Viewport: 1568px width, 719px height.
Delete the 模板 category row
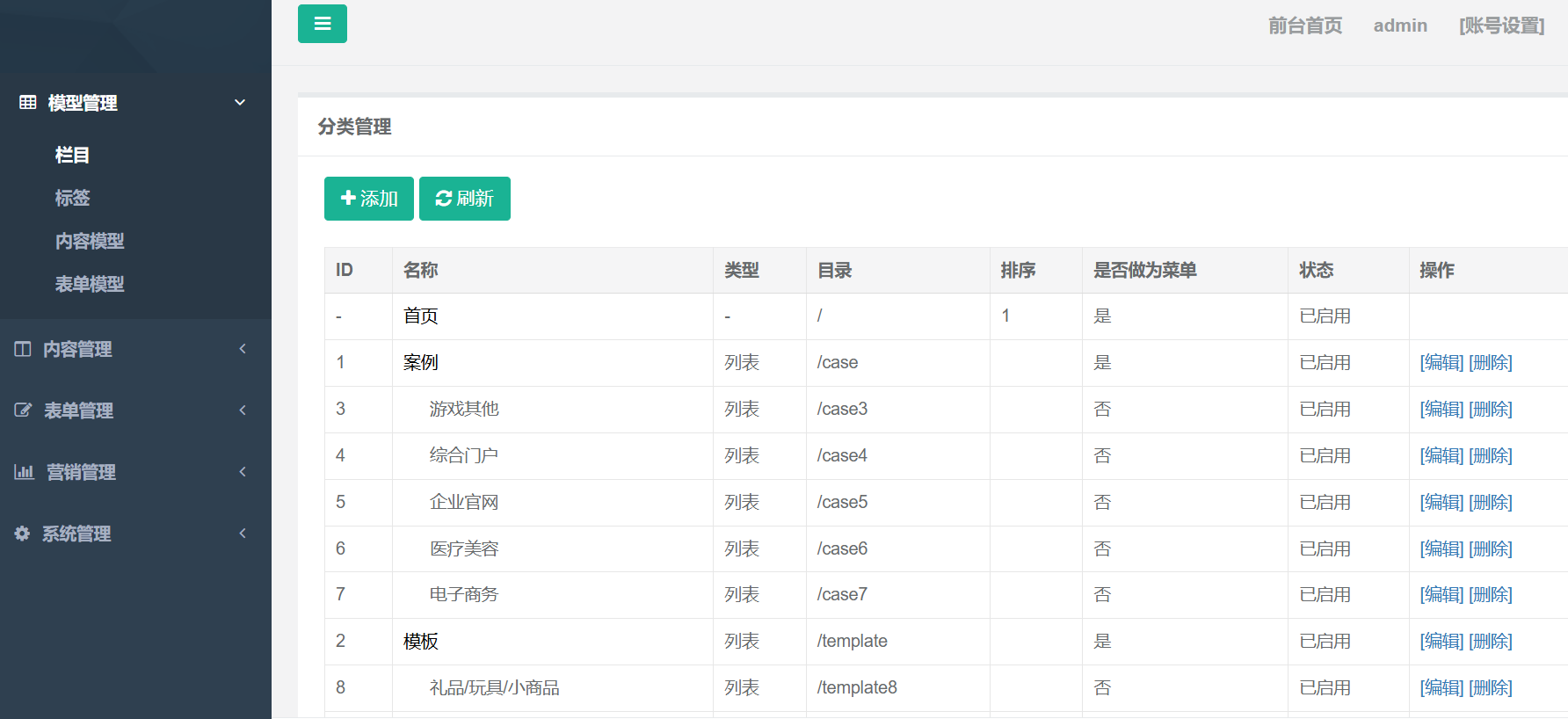(x=1491, y=641)
